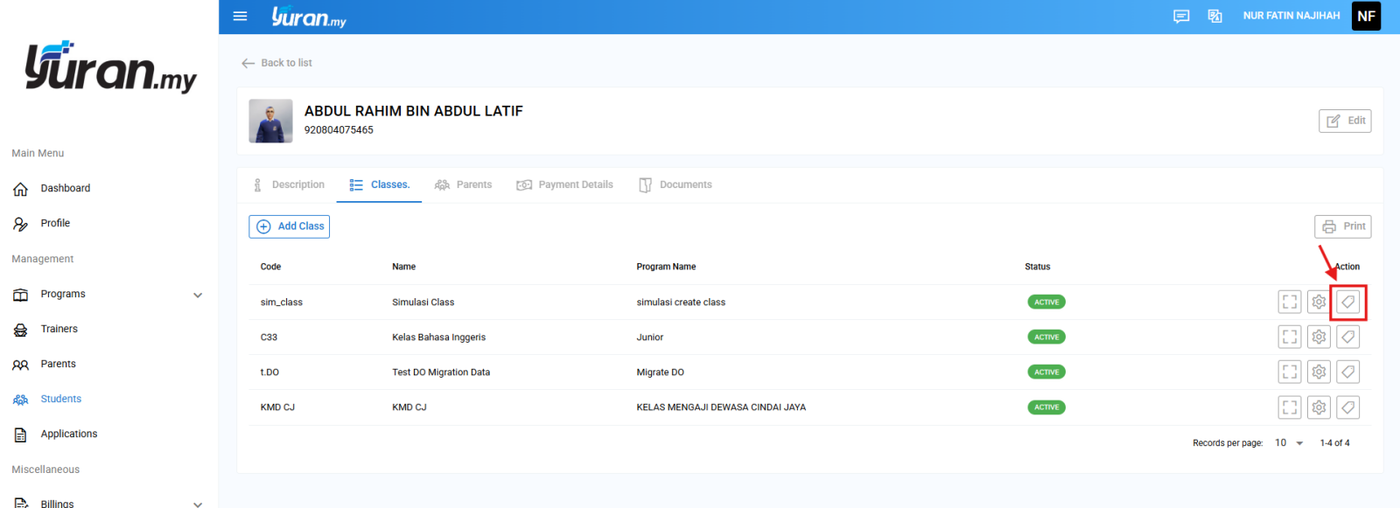Open settings gear for Kelas Bahasa Inggeris
The image size is (1400, 508).
click(1319, 337)
